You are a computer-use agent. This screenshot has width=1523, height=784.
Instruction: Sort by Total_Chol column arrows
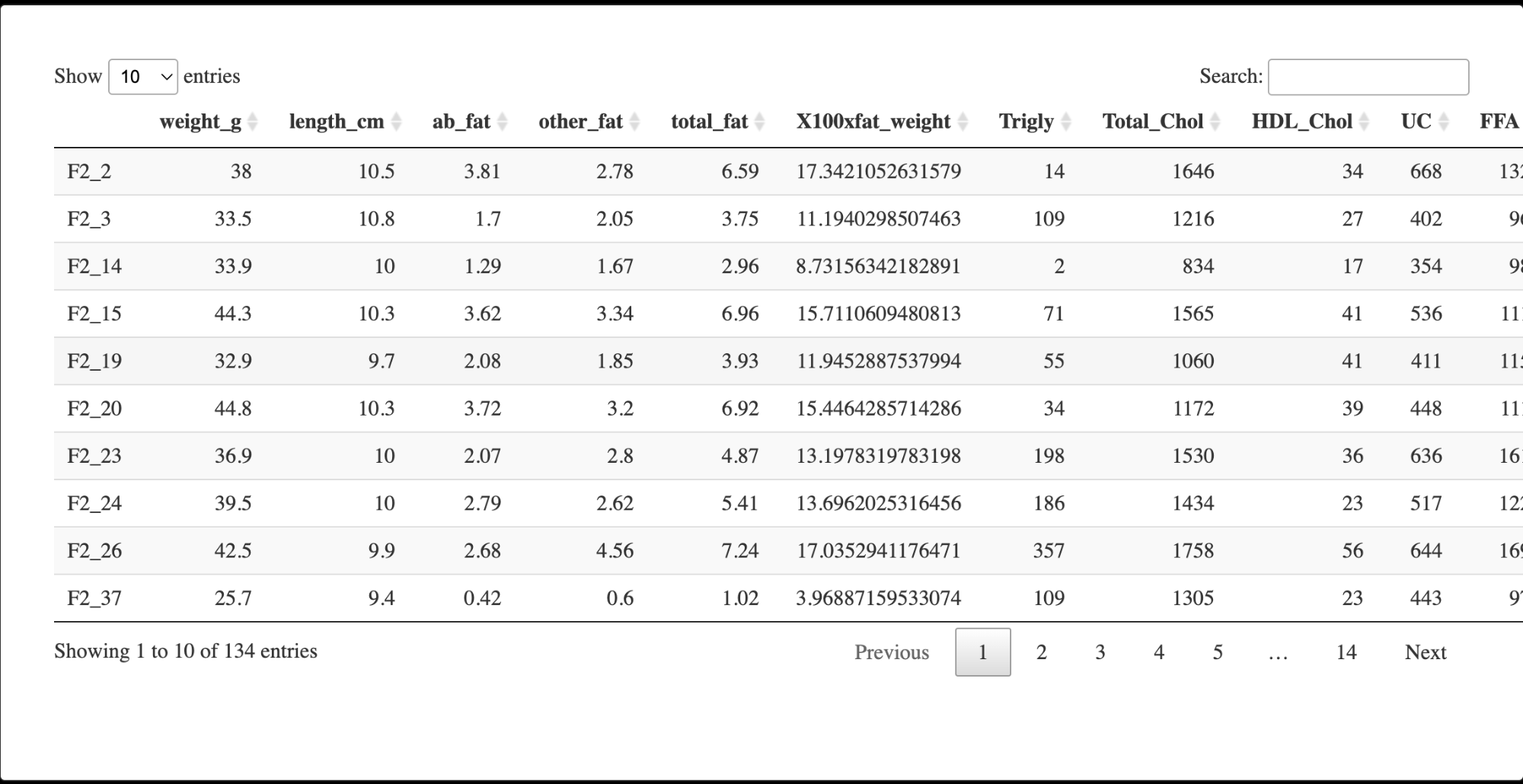[x=1215, y=122]
